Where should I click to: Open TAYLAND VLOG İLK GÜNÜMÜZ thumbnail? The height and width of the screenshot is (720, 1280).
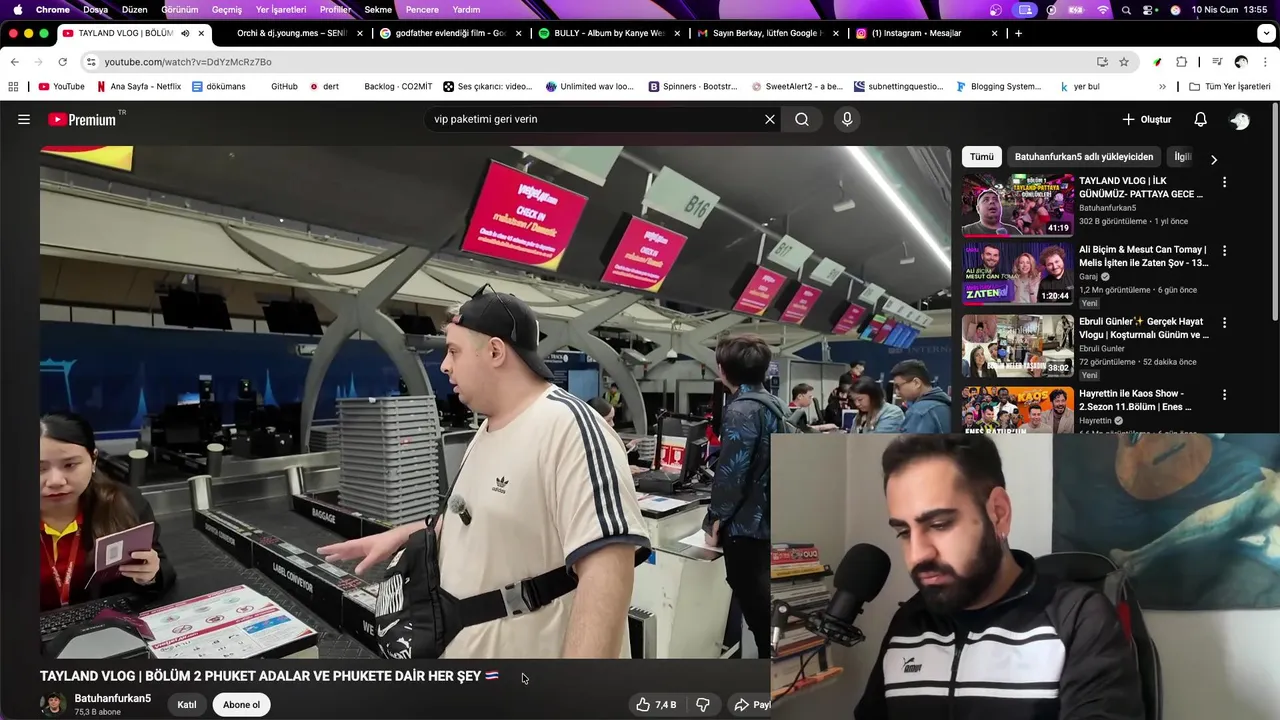coord(1018,205)
